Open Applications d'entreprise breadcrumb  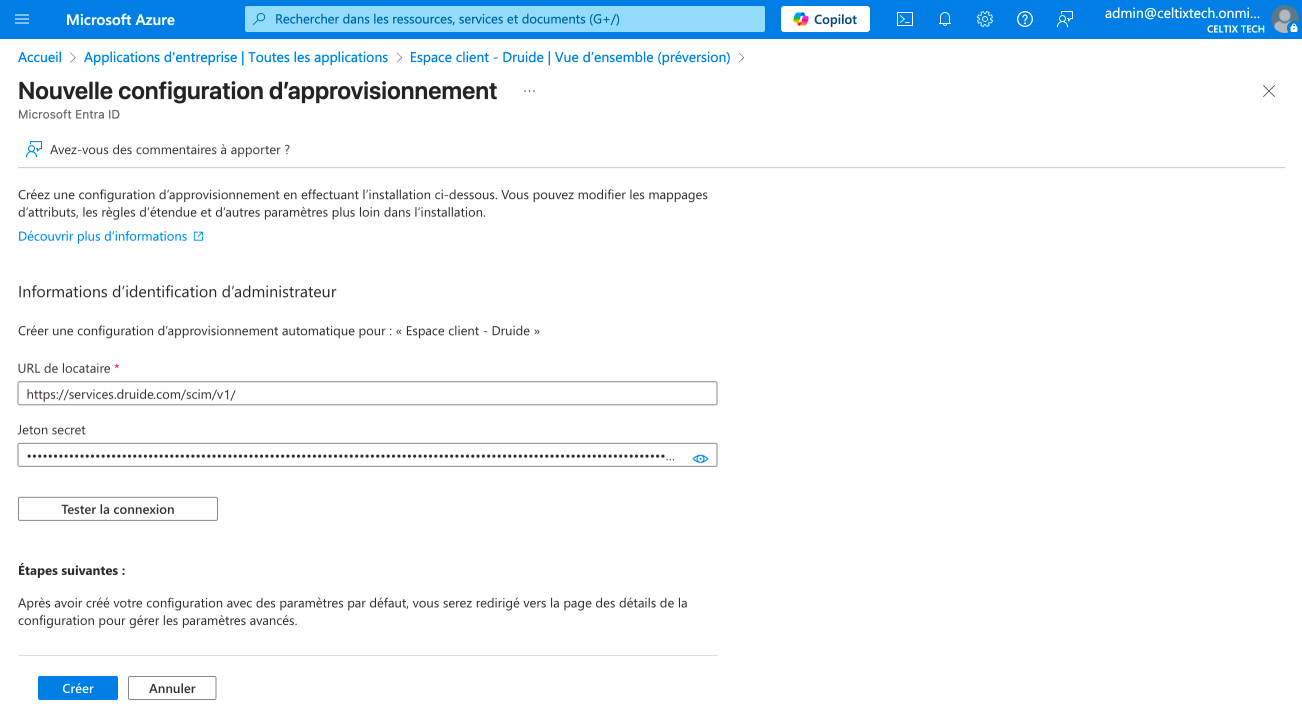tap(236, 57)
